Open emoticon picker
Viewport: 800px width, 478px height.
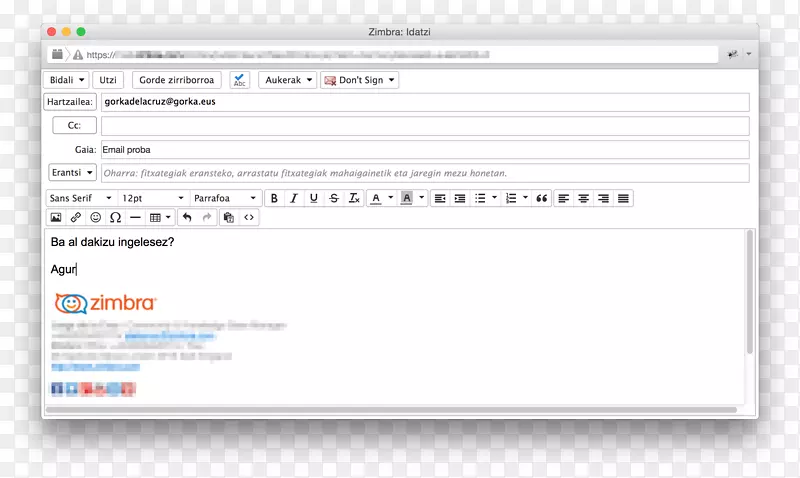coord(95,217)
